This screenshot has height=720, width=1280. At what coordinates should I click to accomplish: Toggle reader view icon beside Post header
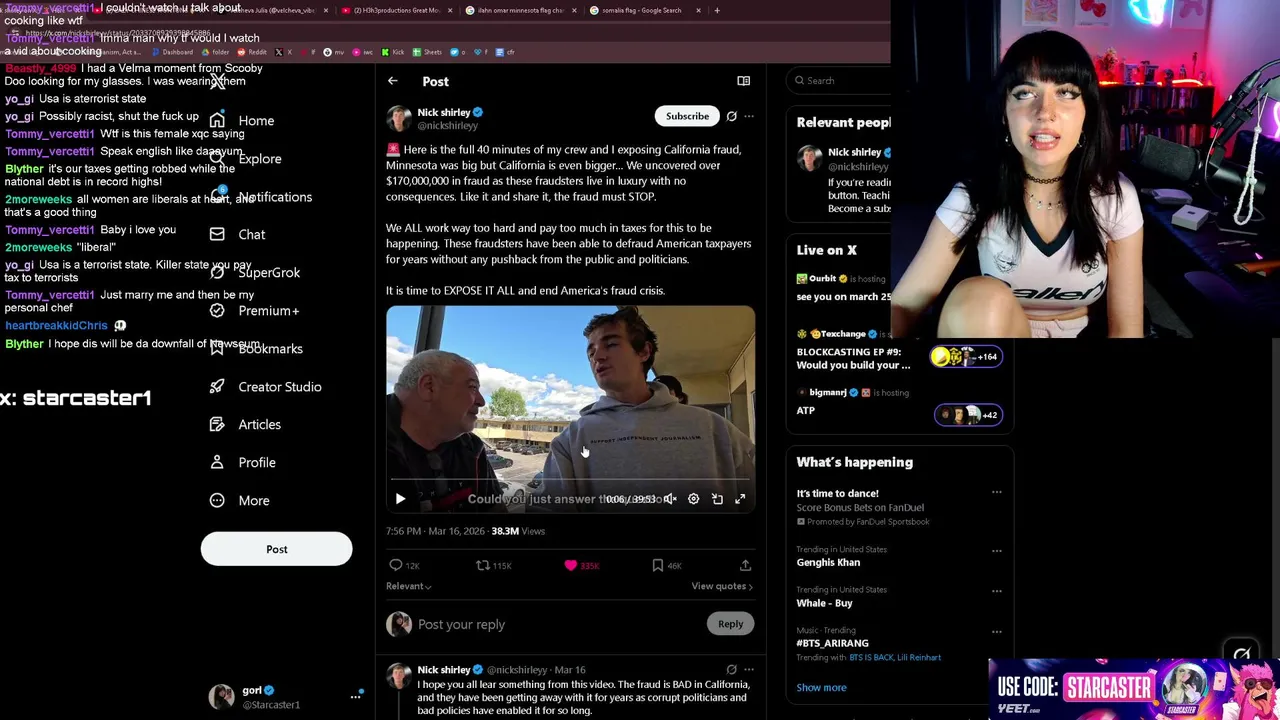pyautogui.click(x=743, y=81)
